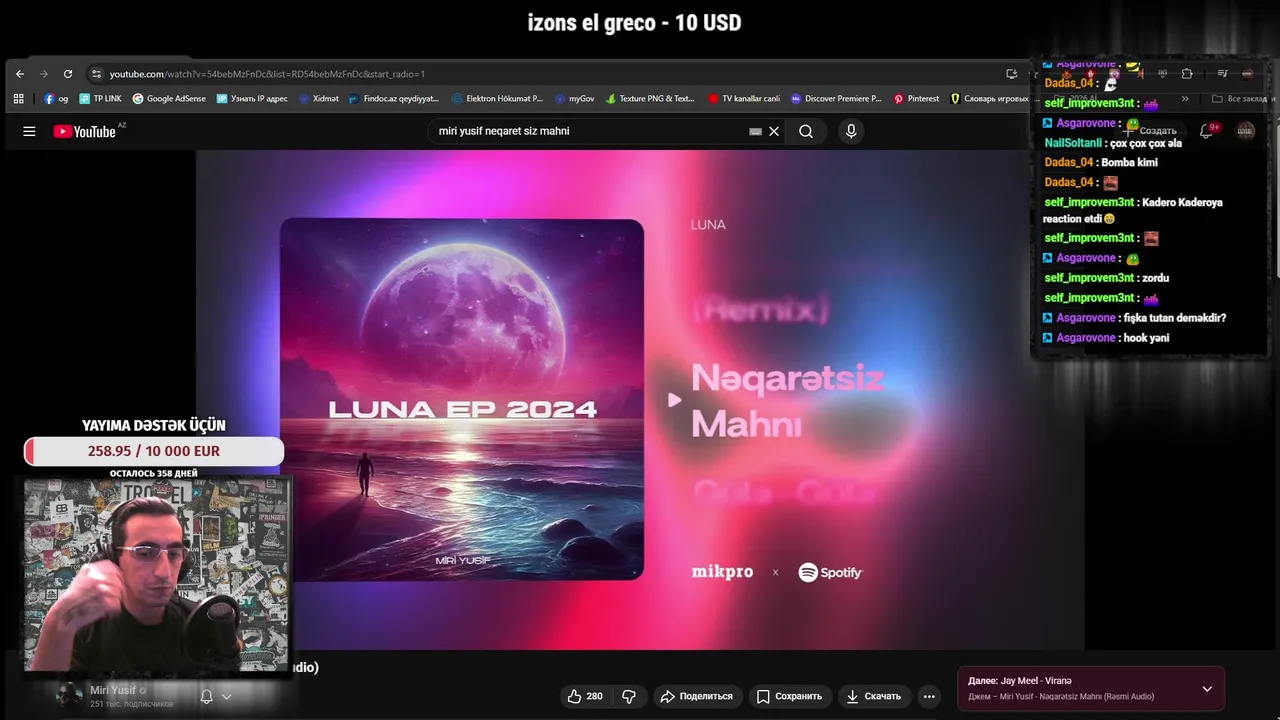Open YouTube notifications bell with 9+ badge

1207,131
